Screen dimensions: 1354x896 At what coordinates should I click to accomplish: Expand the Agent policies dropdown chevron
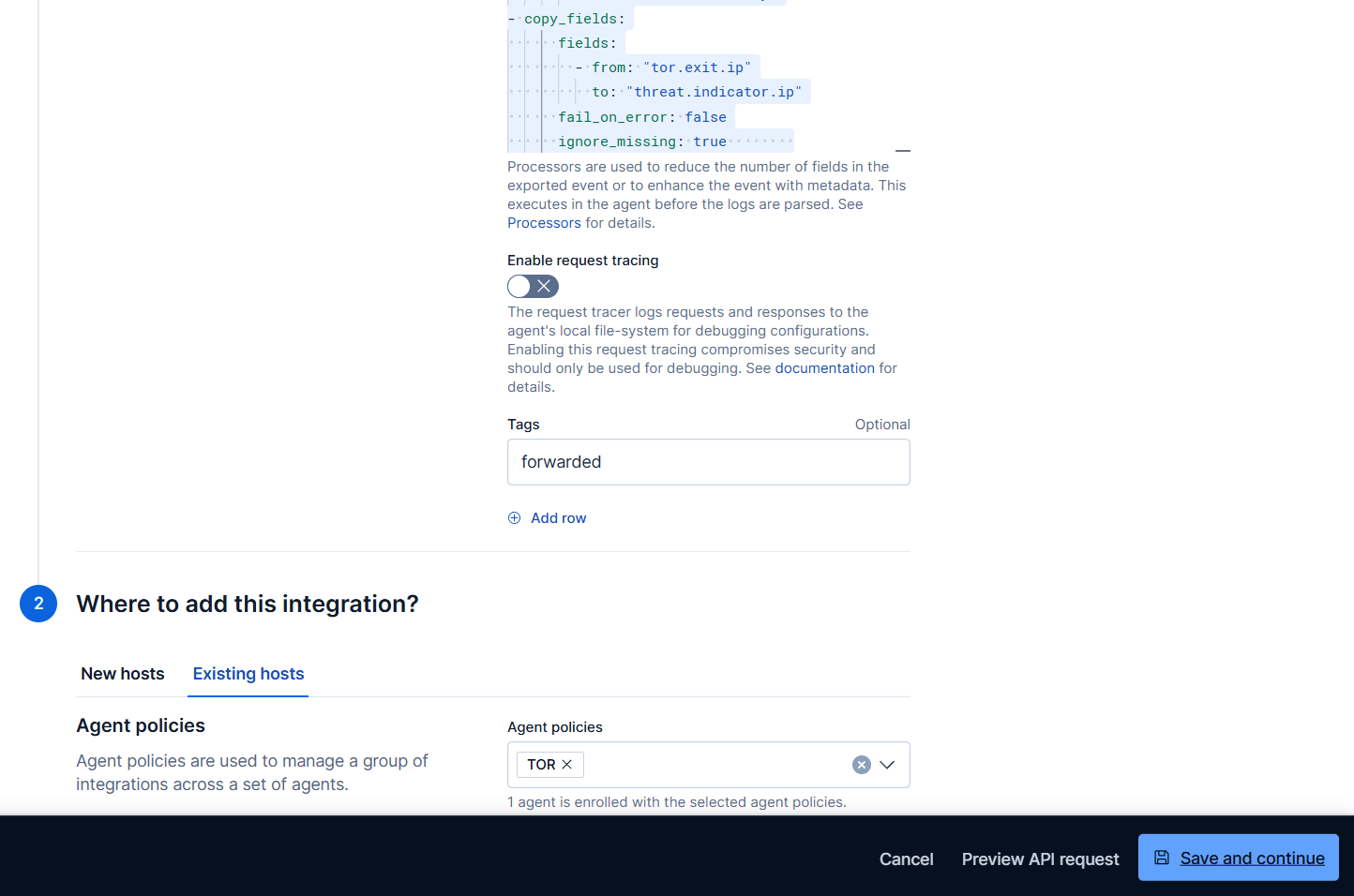point(887,765)
